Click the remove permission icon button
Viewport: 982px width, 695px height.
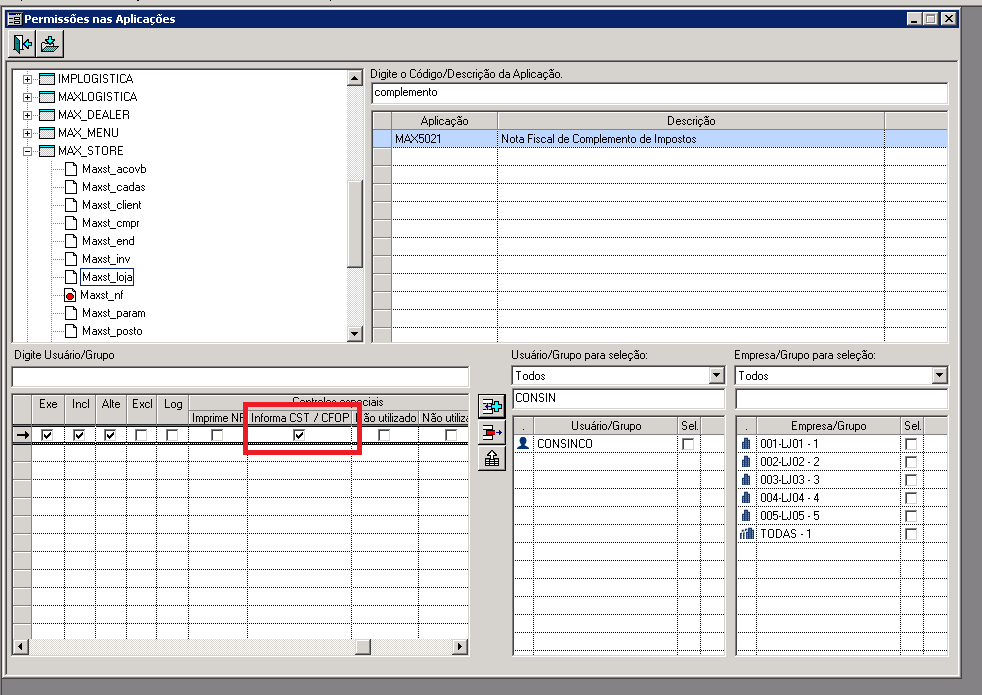tap(492, 432)
